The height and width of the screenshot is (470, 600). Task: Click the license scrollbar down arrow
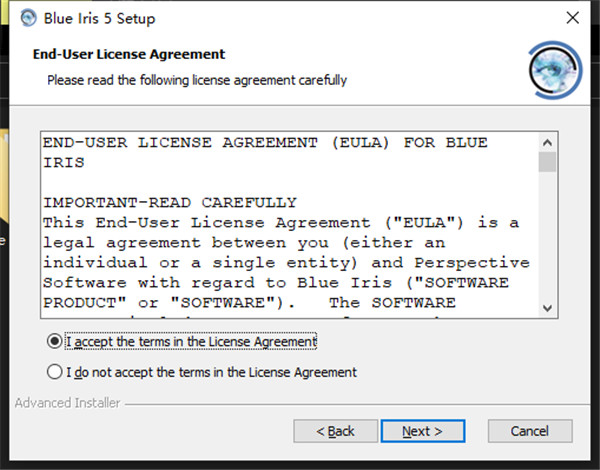tap(546, 308)
